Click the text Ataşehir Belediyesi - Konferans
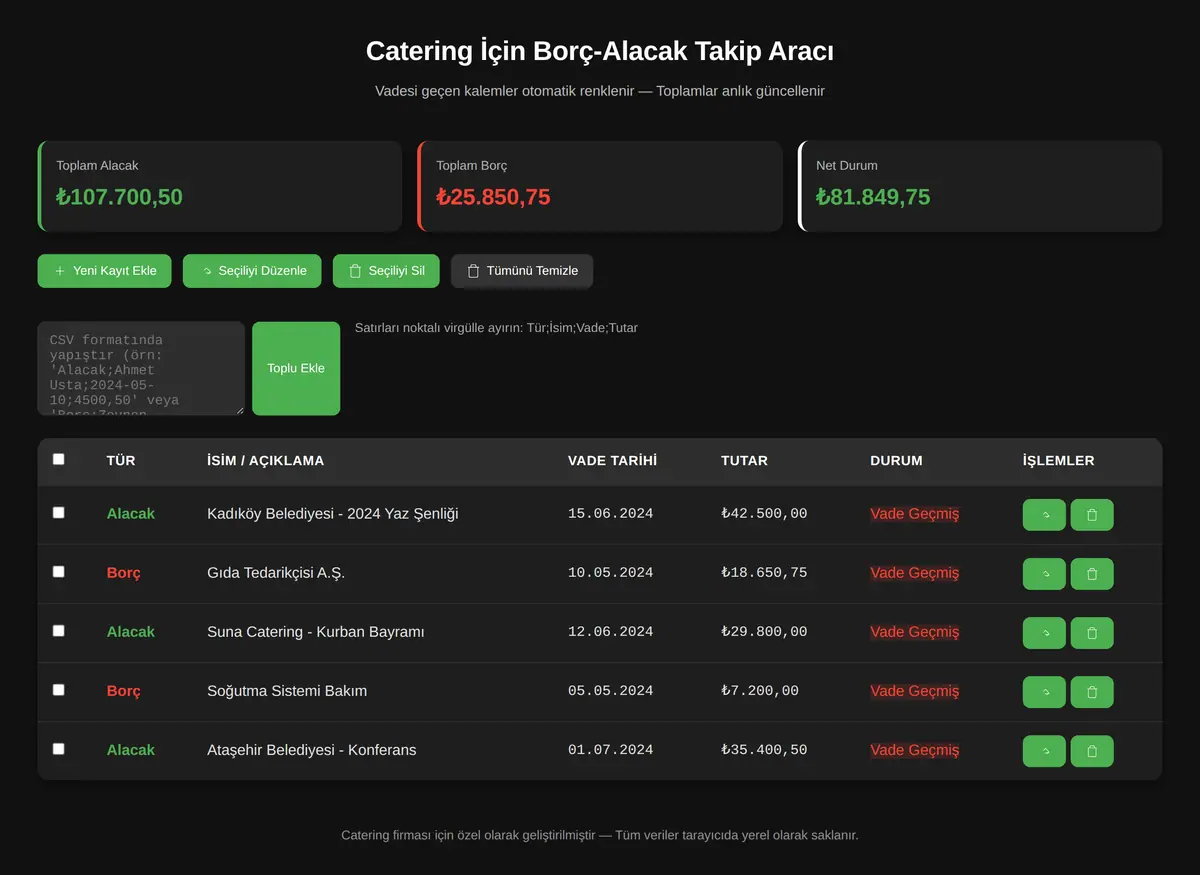The height and width of the screenshot is (875, 1200). click(312, 750)
